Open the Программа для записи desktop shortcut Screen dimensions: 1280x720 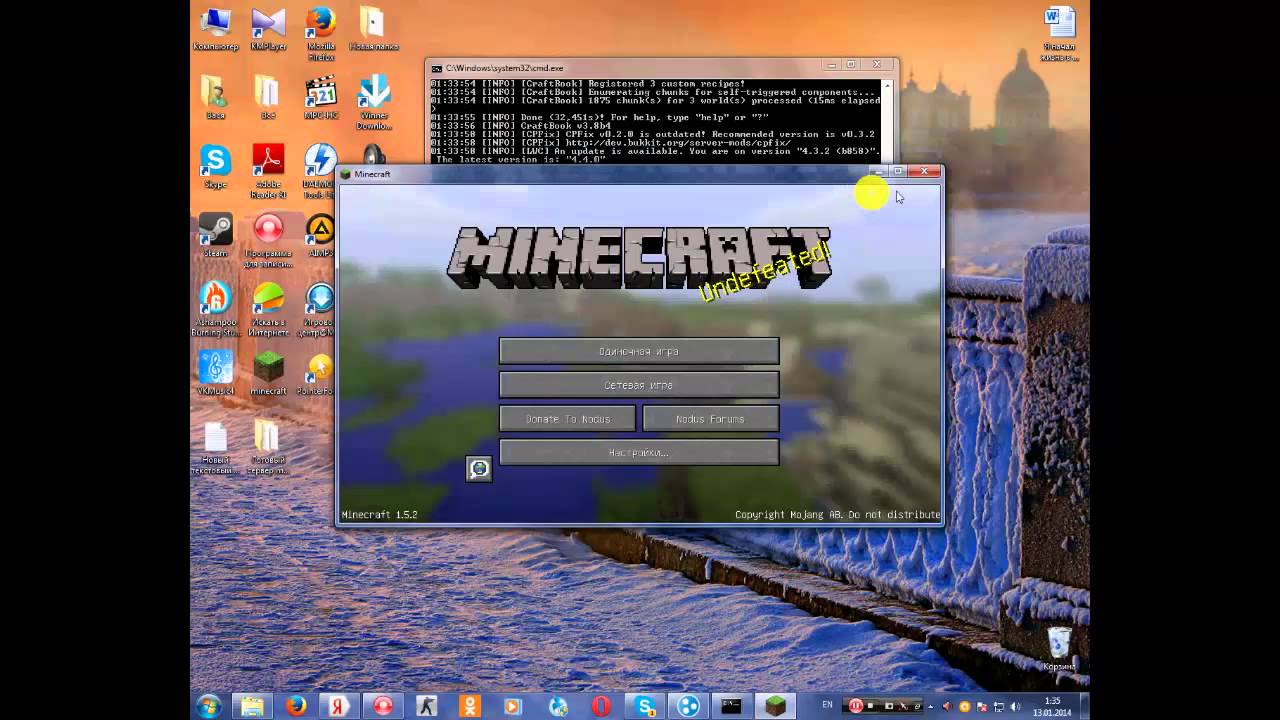[268, 240]
